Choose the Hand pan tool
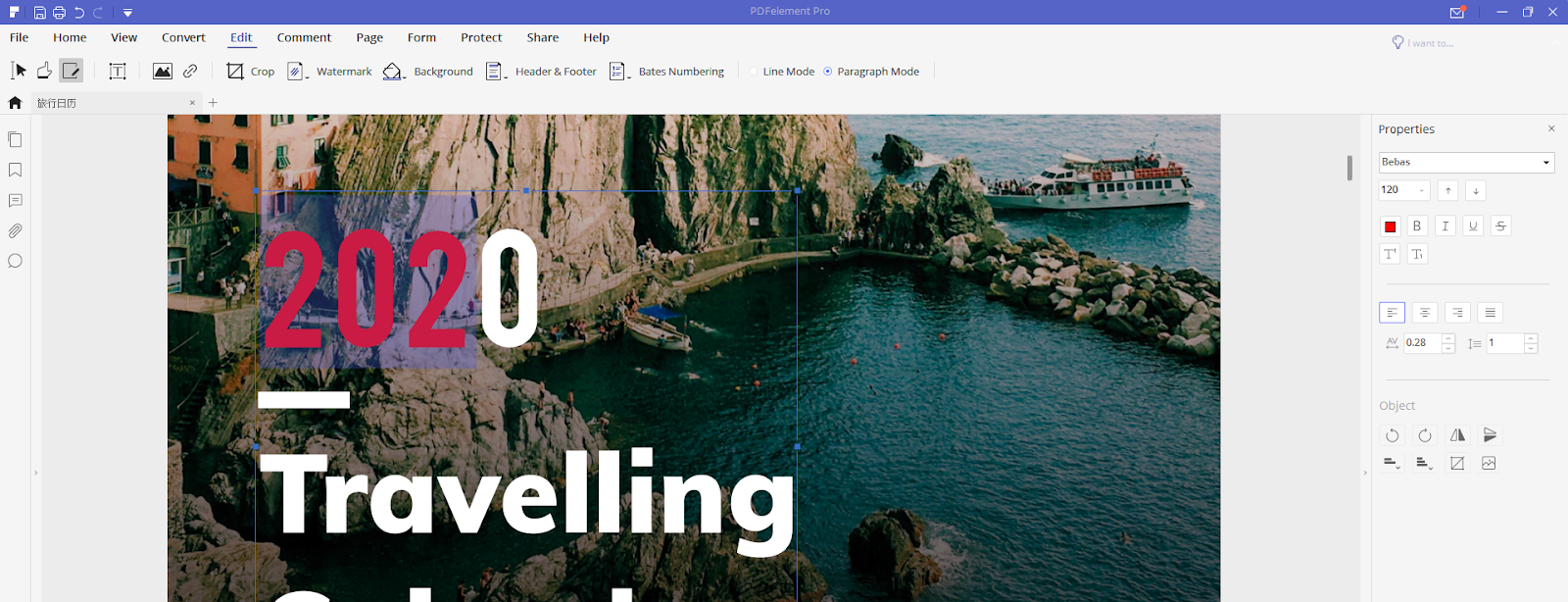The width and height of the screenshot is (1568, 602). (x=44, y=71)
